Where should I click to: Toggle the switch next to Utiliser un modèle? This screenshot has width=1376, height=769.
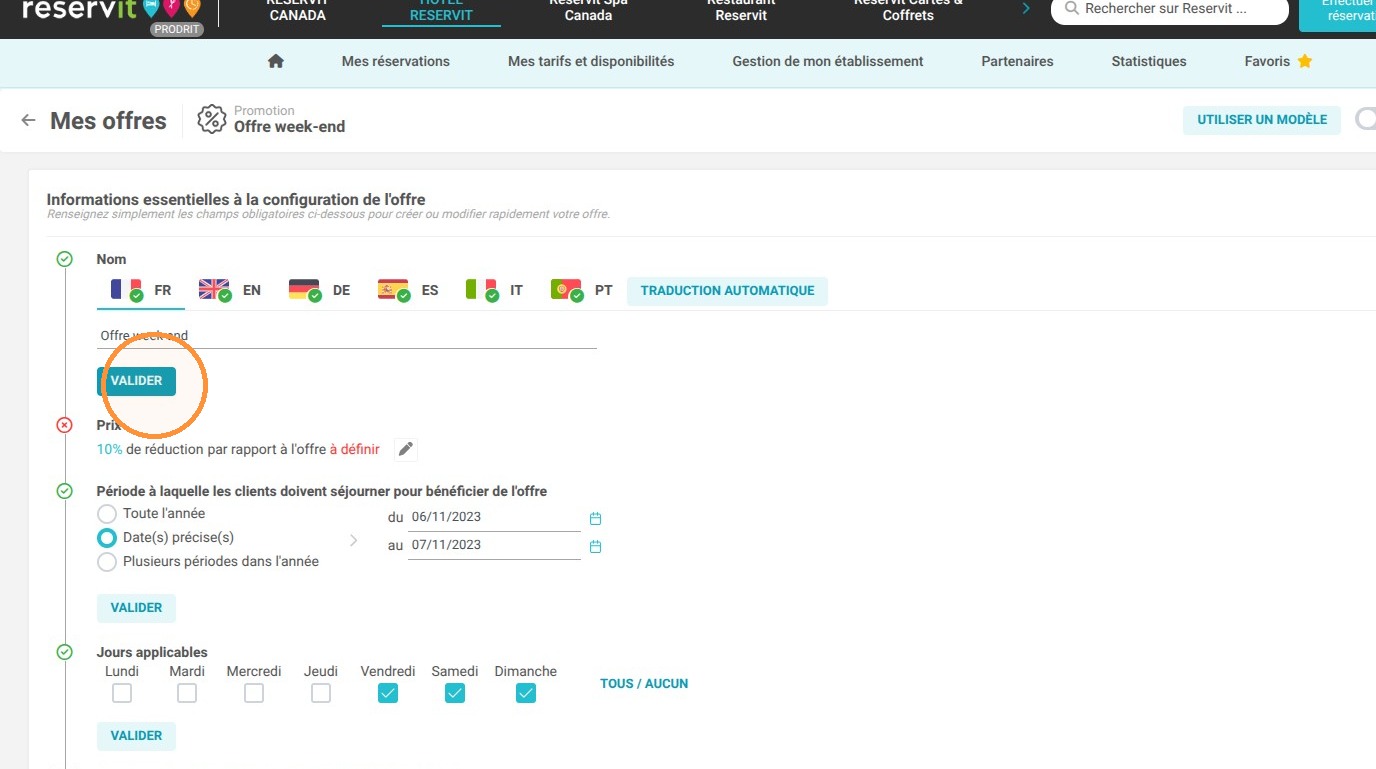point(1366,119)
